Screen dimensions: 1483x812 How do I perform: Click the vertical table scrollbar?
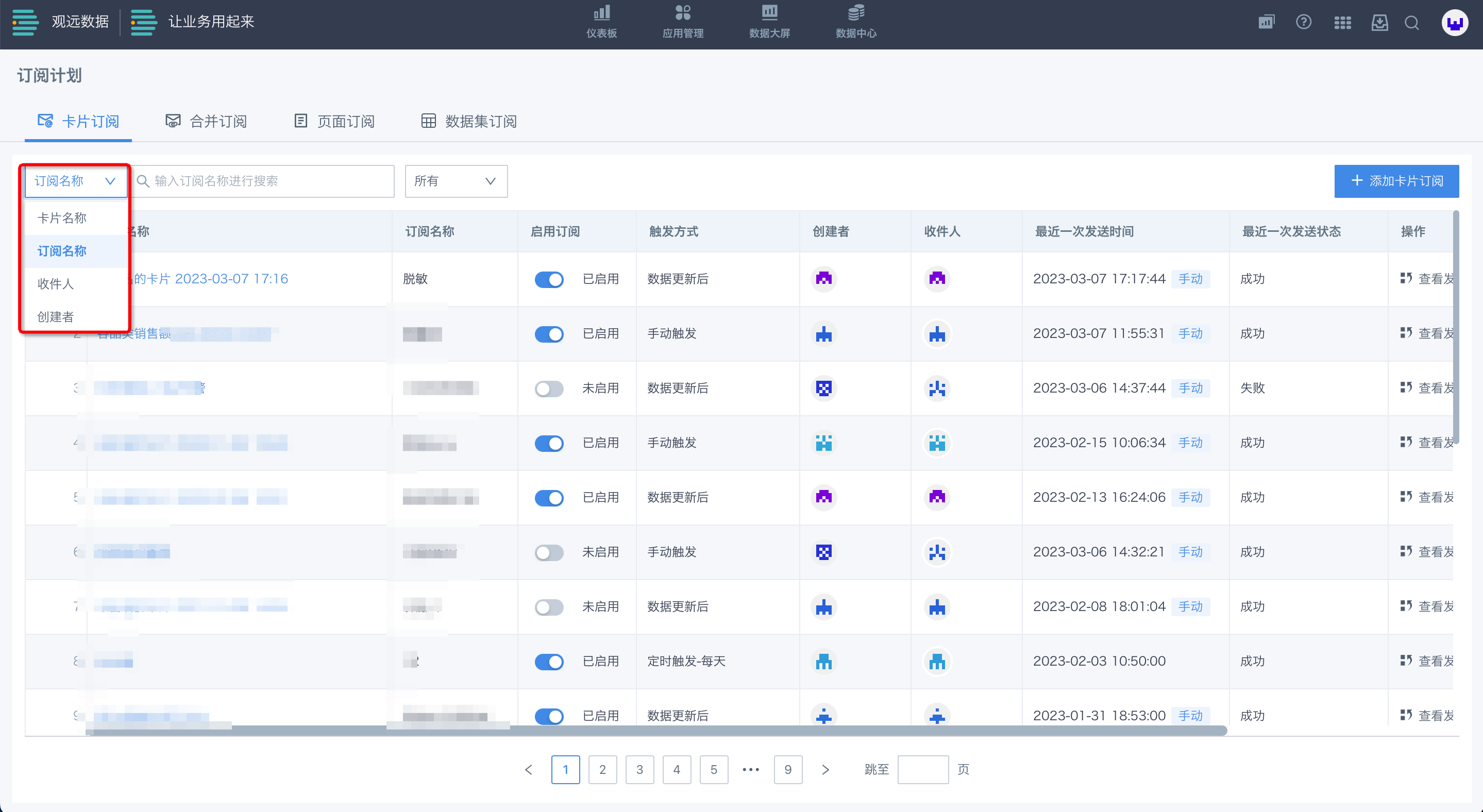[x=1456, y=327]
